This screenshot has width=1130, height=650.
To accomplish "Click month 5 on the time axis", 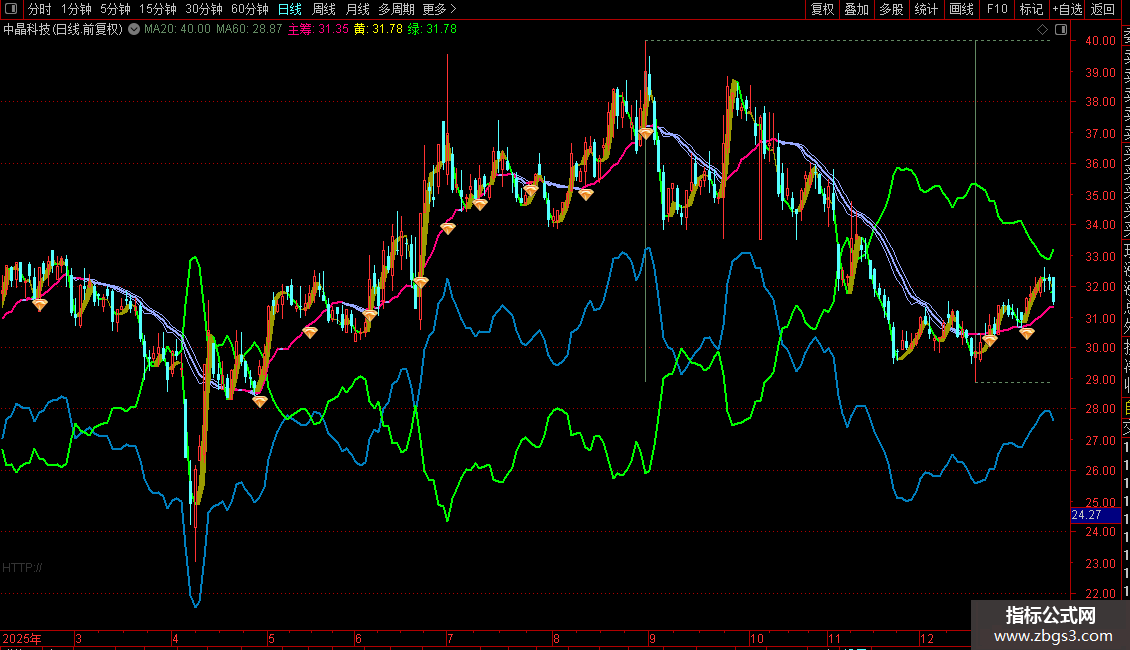I will 271,639.
